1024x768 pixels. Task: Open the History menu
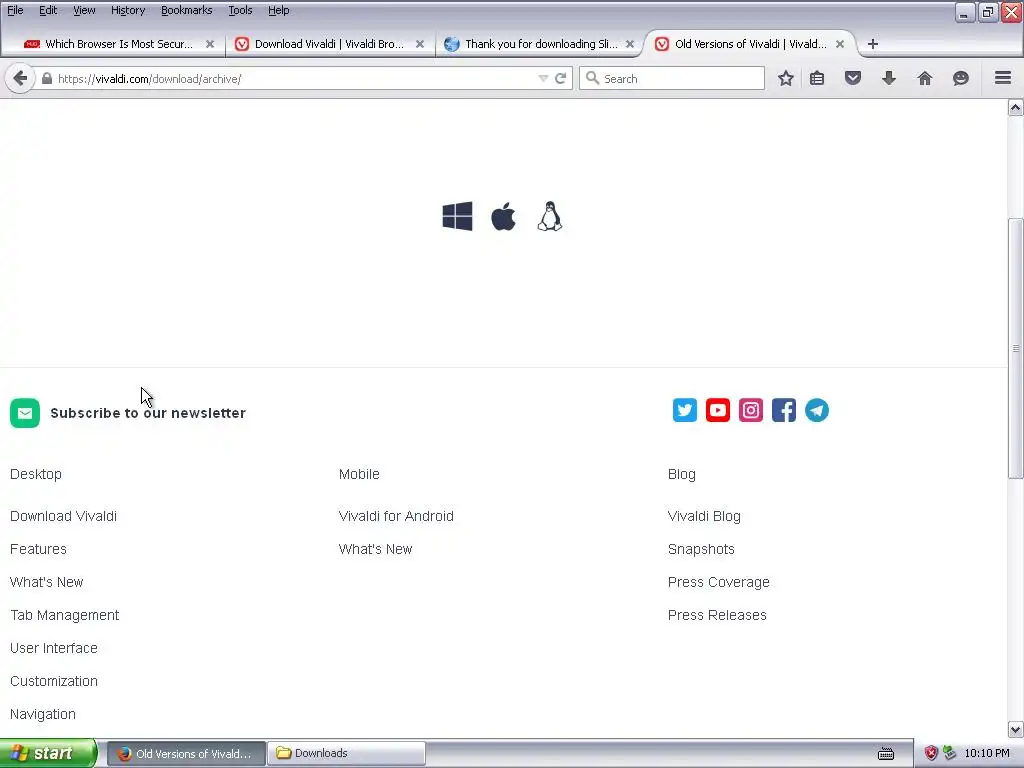point(128,10)
